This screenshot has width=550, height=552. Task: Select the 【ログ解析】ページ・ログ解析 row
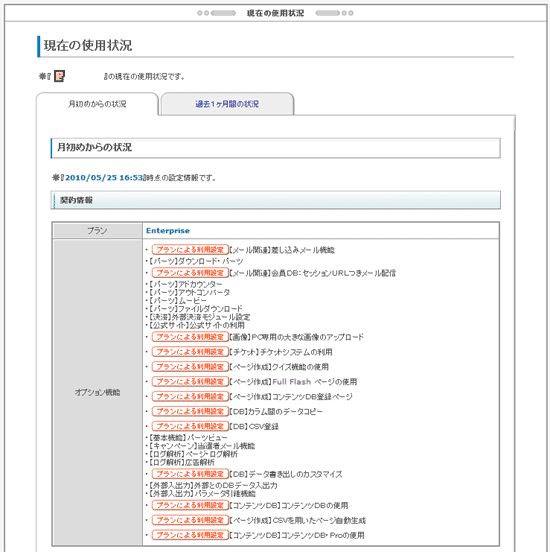point(193,454)
